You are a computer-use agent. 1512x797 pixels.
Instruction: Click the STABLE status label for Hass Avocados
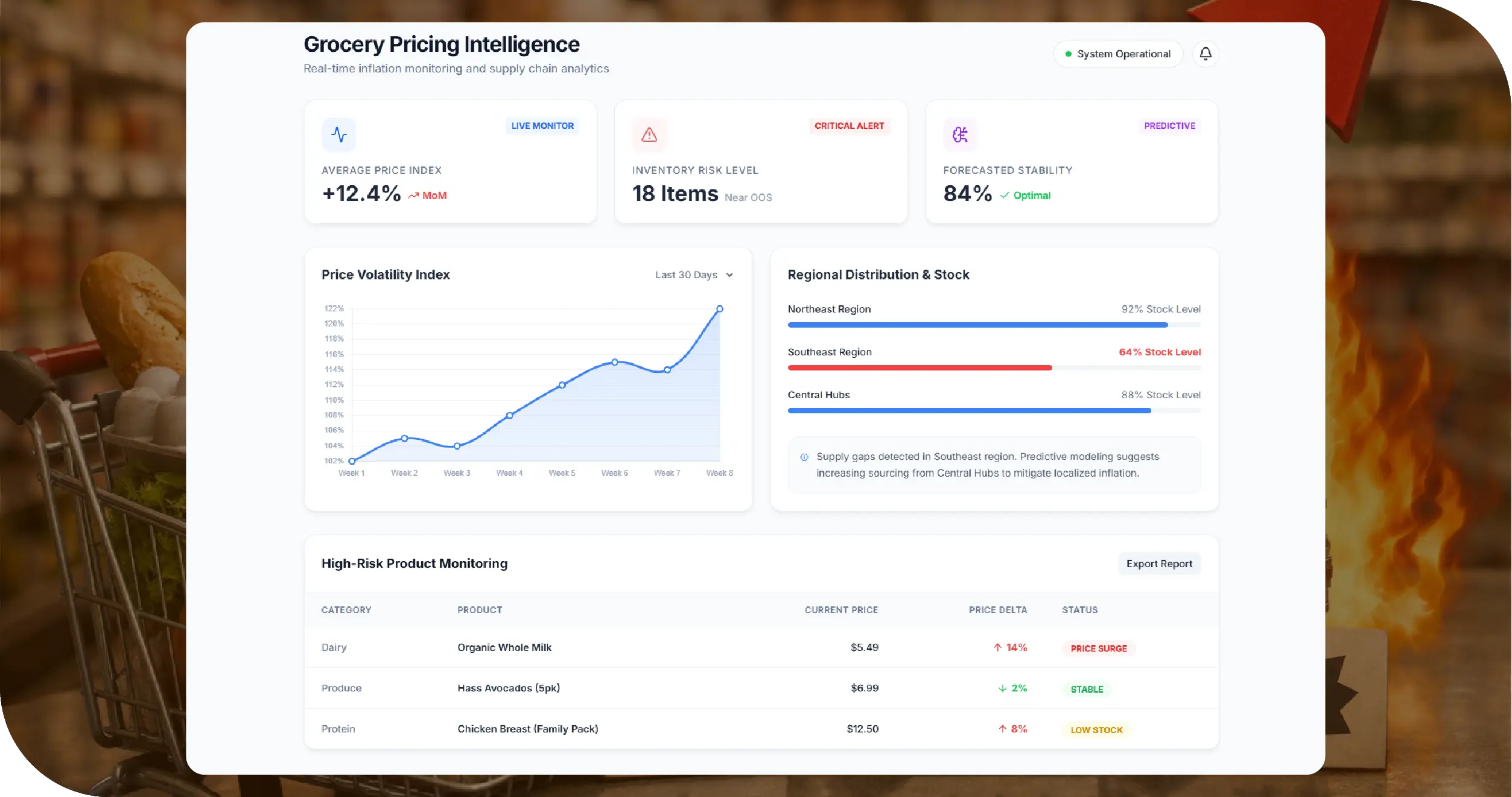pyautogui.click(x=1087, y=689)
